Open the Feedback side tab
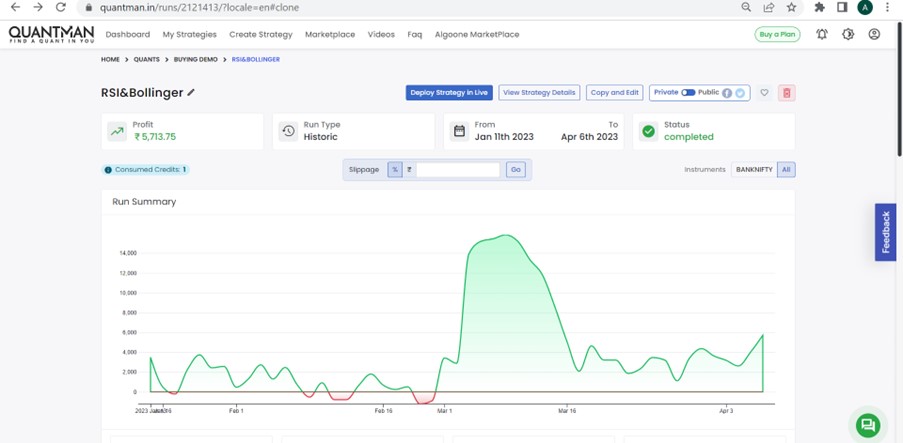The image size is (903, 443). (x=885, y=232)
